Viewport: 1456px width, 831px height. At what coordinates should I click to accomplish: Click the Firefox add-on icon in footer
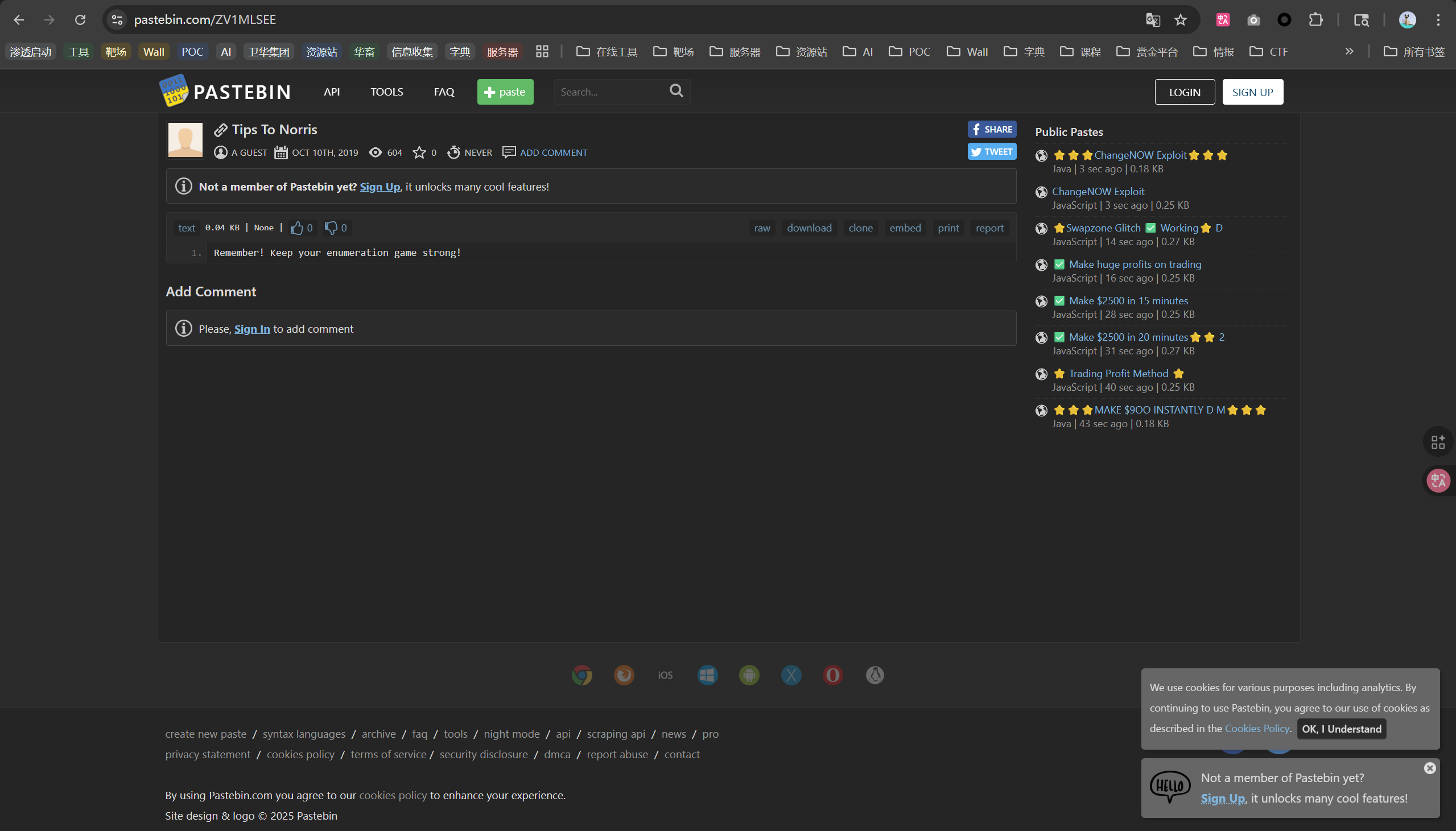coord(623,675)
